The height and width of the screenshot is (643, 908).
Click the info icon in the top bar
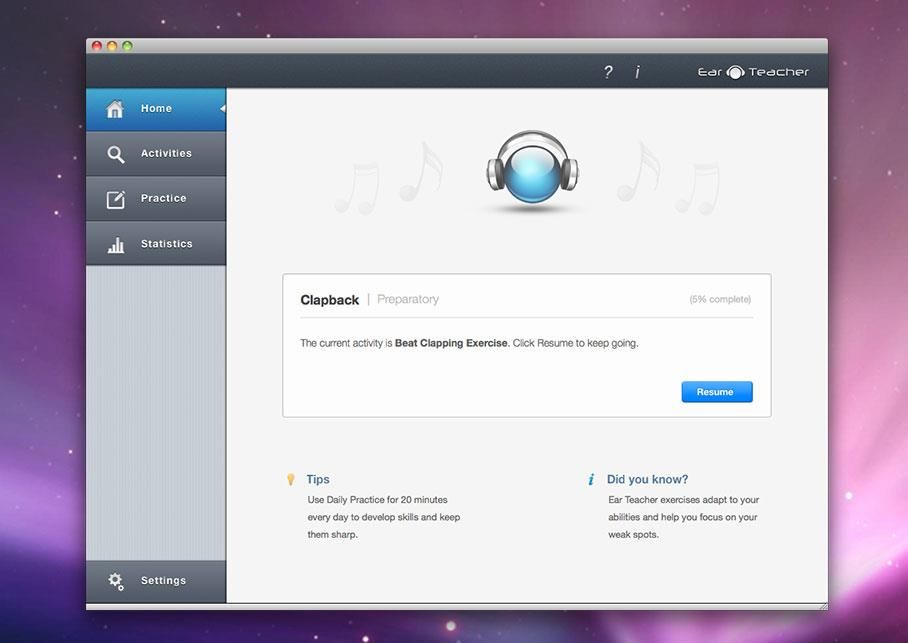[637, 71]
